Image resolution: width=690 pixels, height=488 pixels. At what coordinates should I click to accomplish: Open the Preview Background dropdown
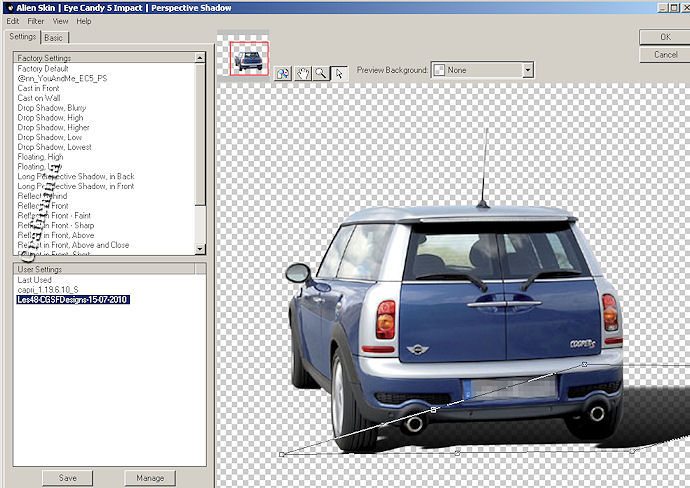pos(528,70)
